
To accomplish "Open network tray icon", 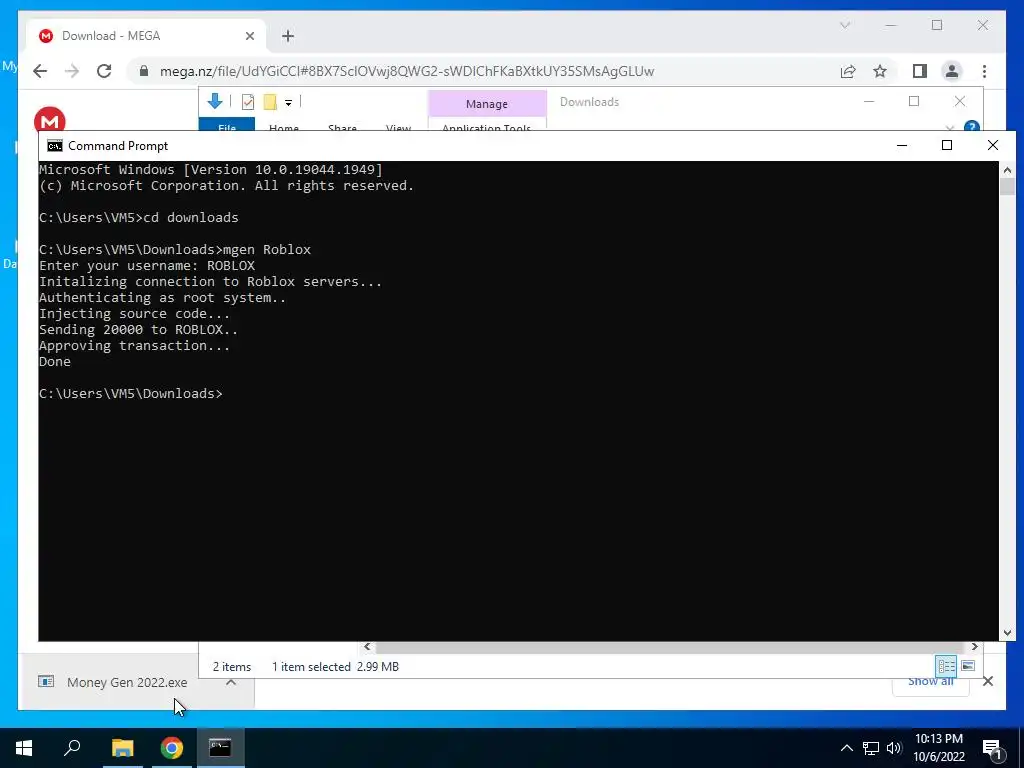I will pos(871,748).
